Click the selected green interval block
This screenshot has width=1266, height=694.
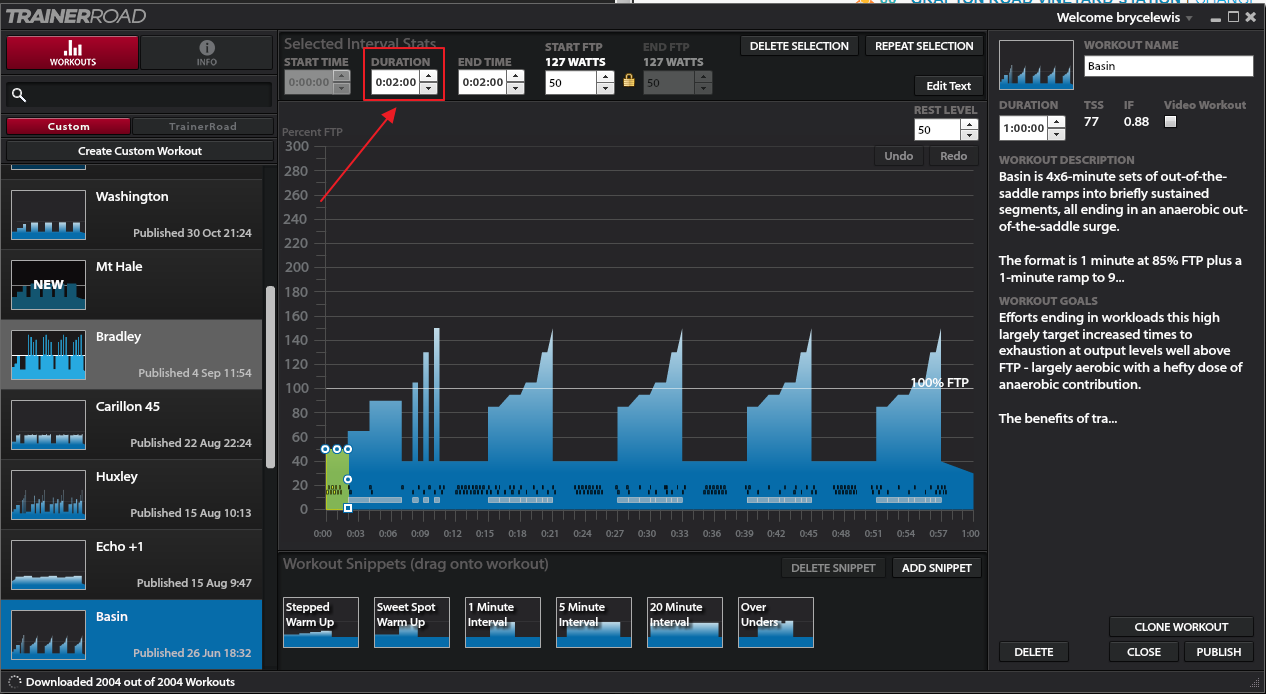[x=336, y=480]
